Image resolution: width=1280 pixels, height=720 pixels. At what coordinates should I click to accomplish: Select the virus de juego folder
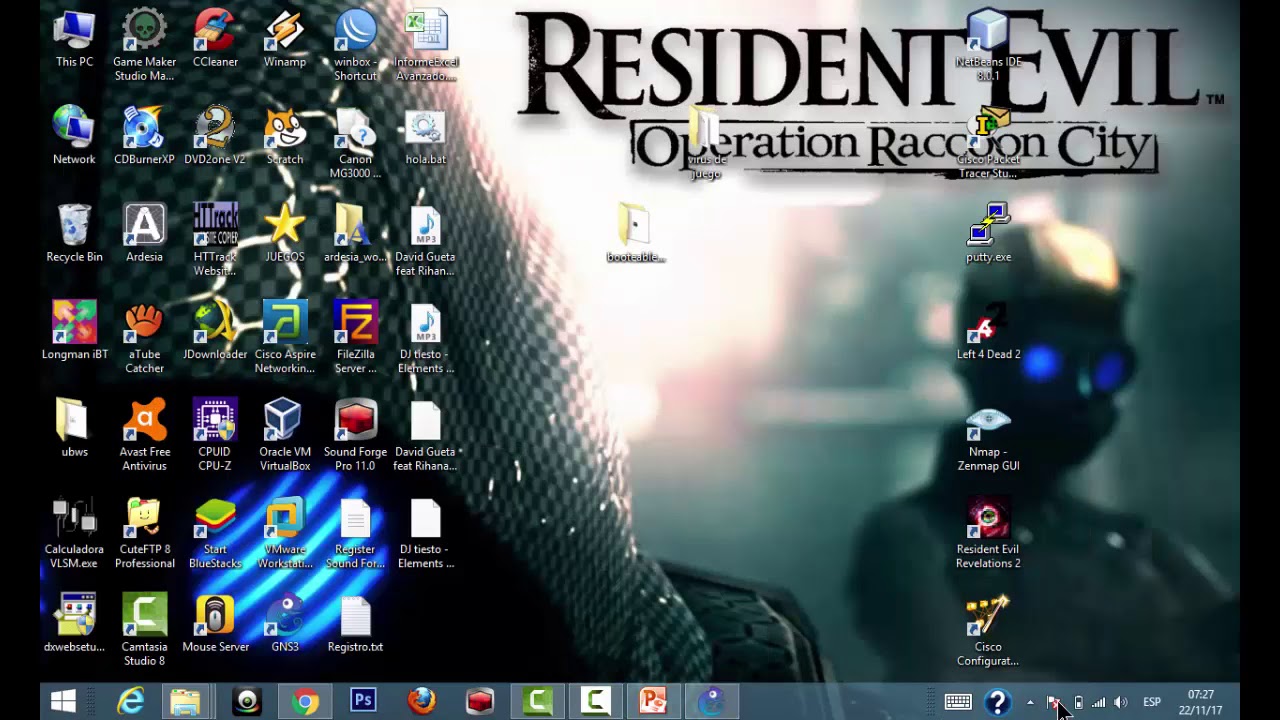pos(706,143)
